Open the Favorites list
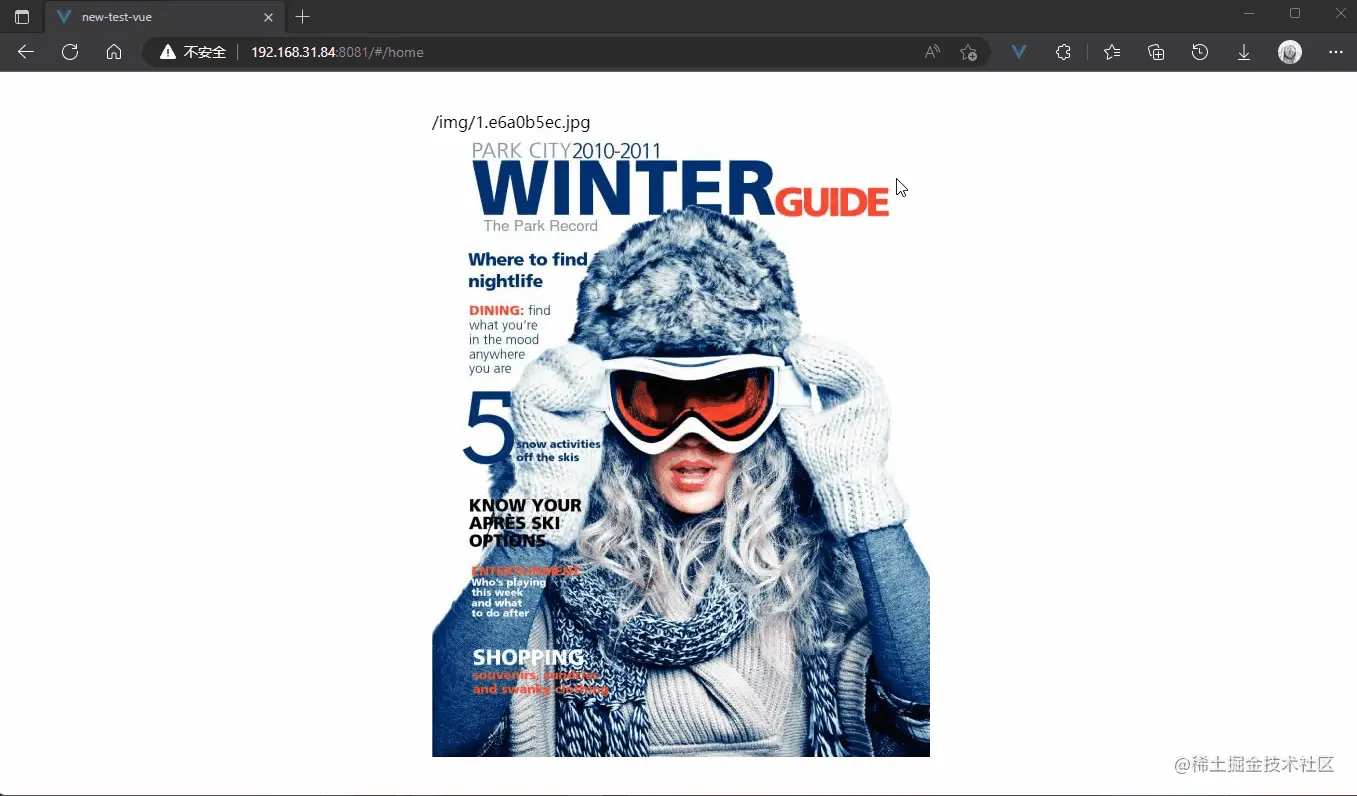The height and width of the screenshot is (796, 1357). click(1112, 52)
